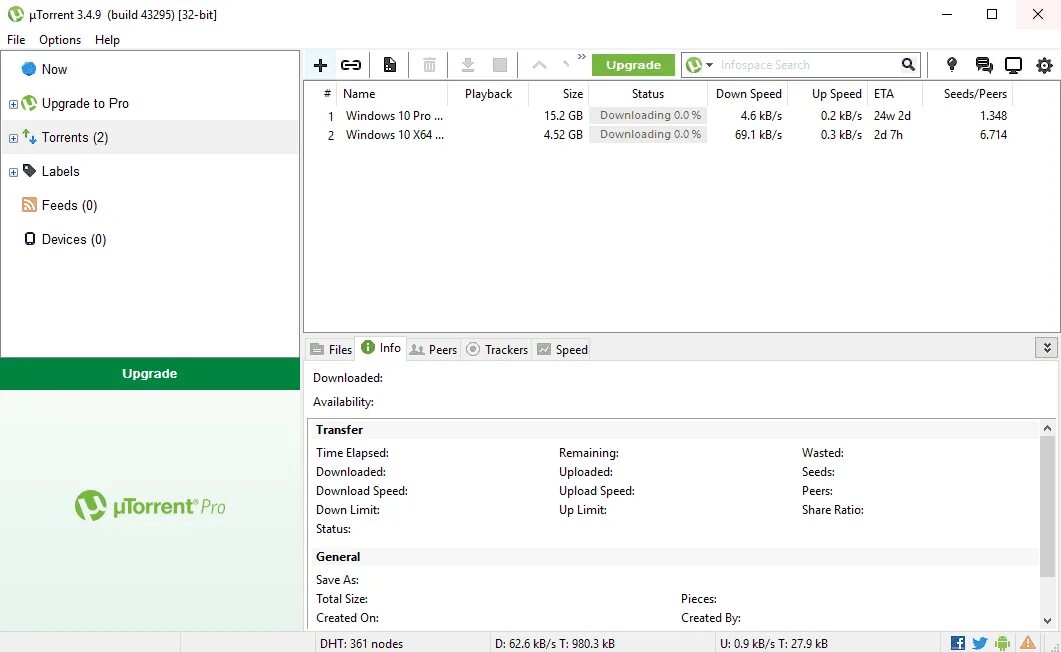Sort by ETA column header

click(x=895, y=93)
